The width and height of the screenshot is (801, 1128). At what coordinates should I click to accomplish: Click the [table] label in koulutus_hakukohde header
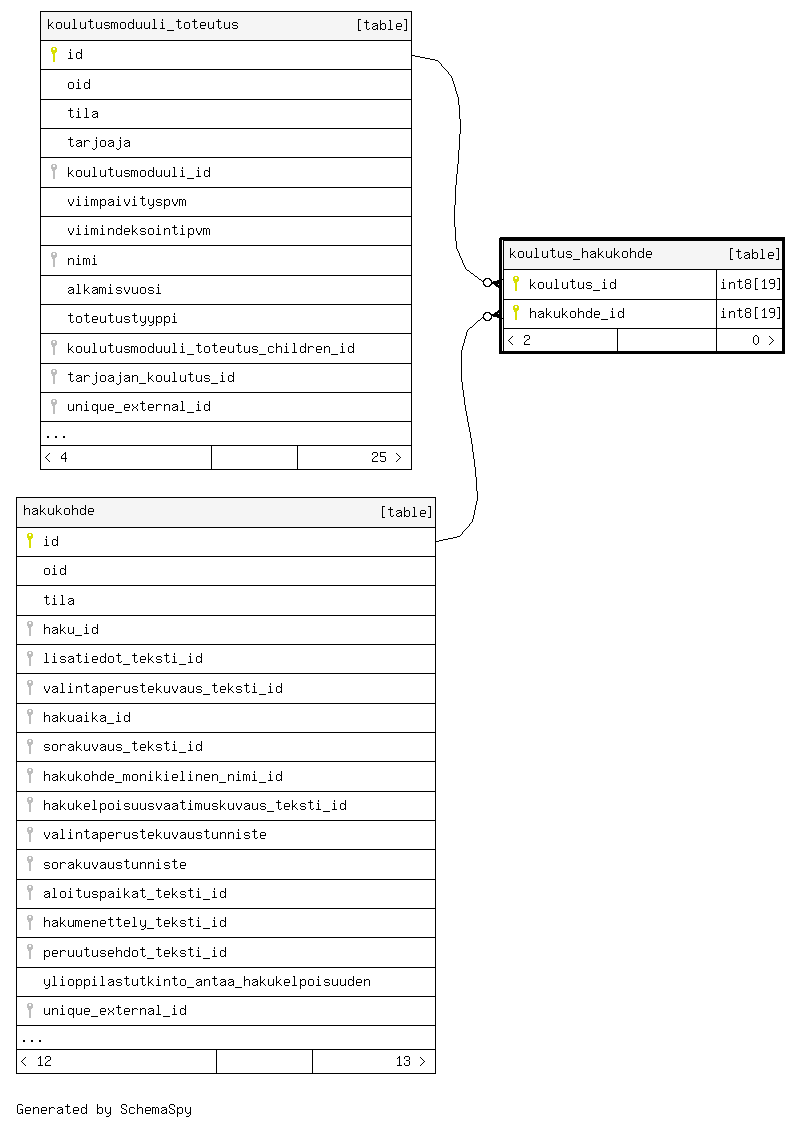pos(754,254)
